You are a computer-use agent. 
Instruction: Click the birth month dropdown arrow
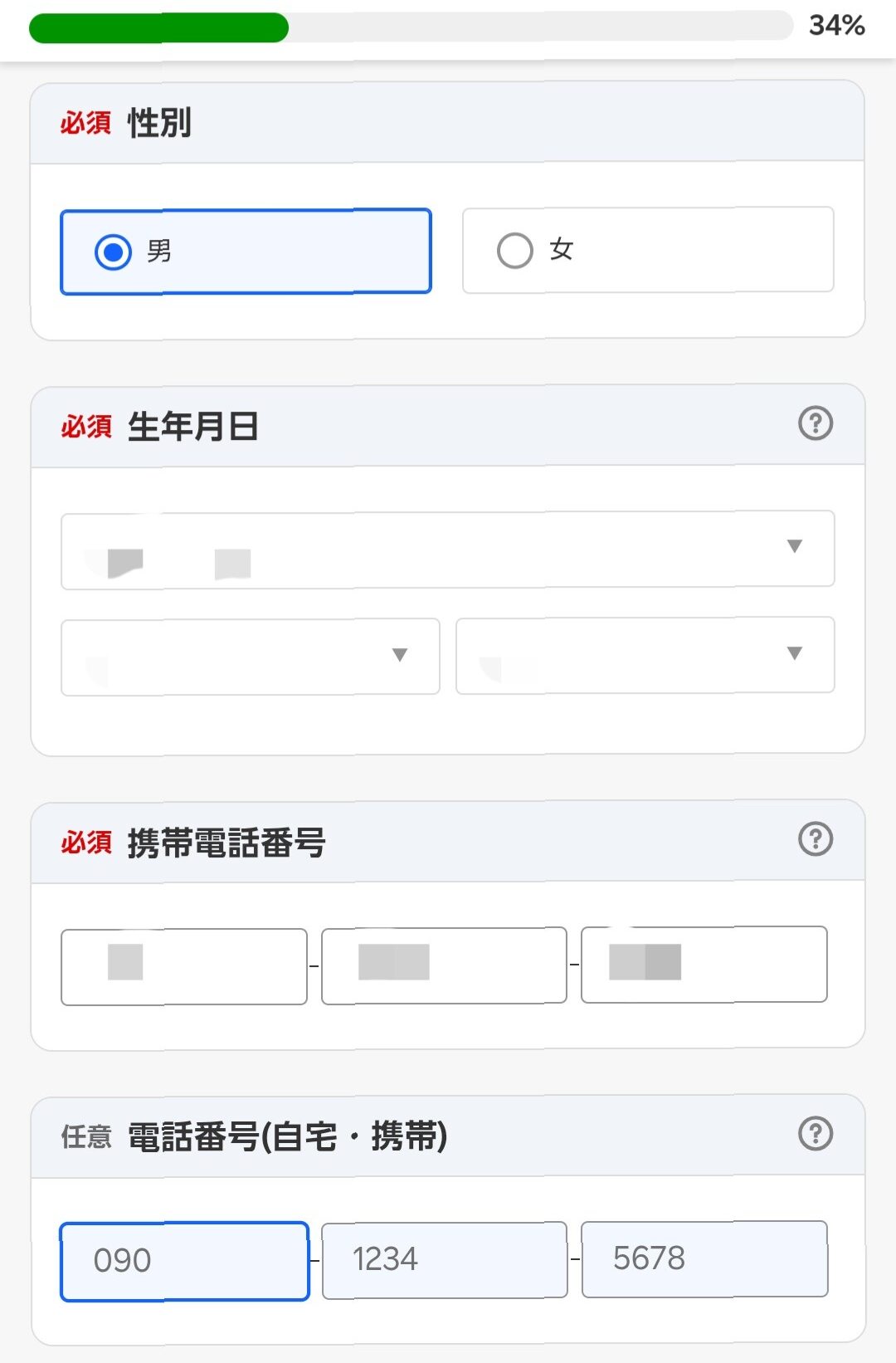point(400,655)
